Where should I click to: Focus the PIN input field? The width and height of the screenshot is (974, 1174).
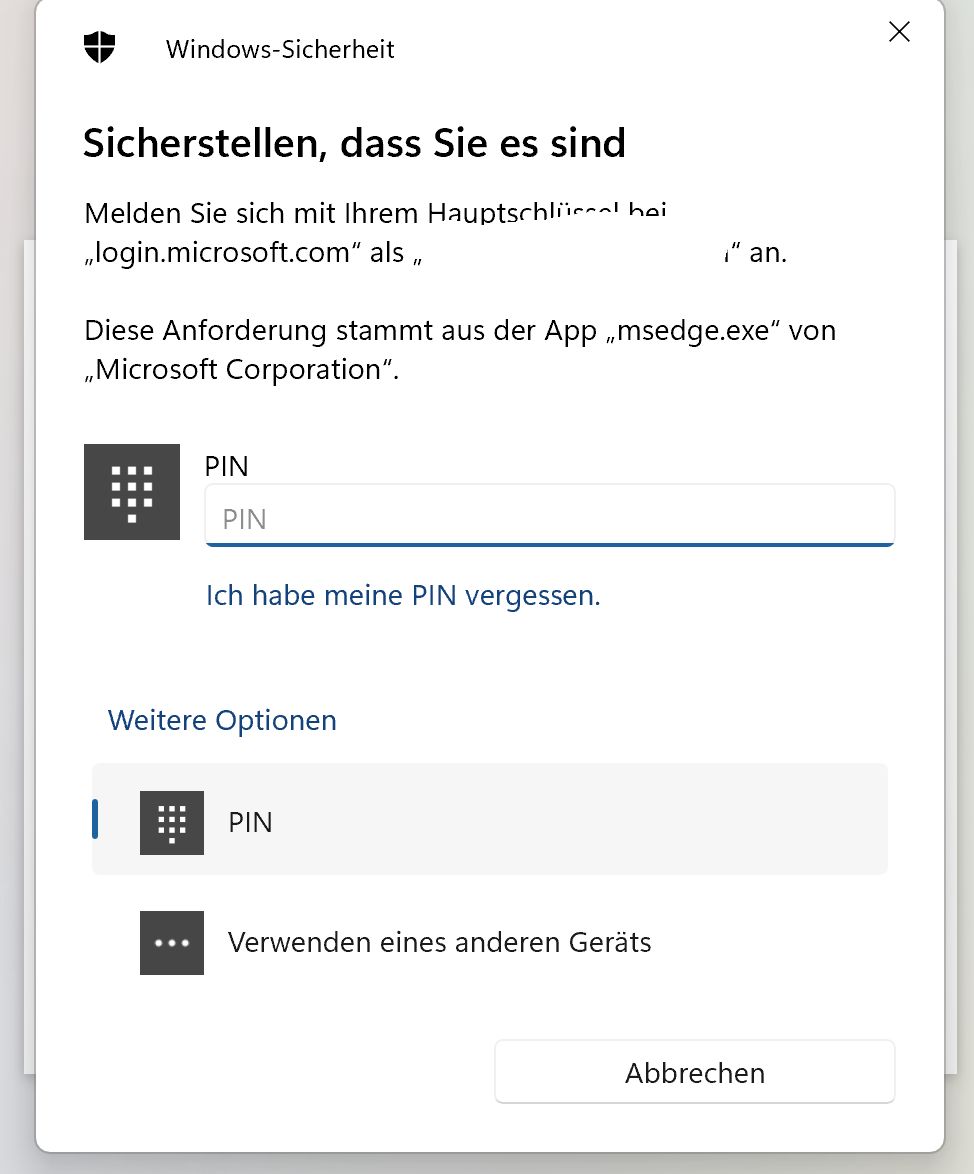(x=550, y=516)
